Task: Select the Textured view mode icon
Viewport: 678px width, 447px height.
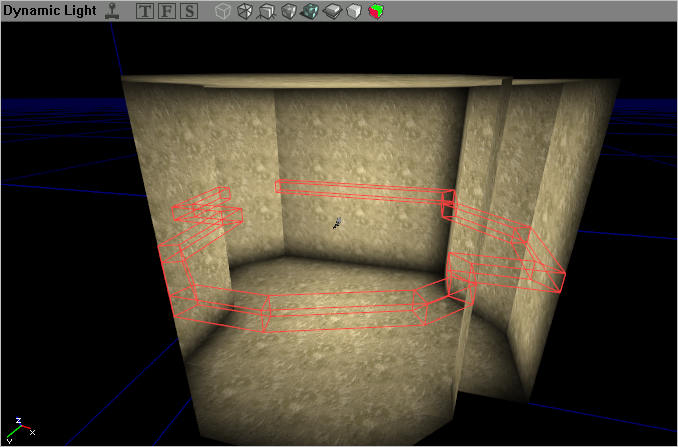Action: pyautogui.click(x=332, y=12)
